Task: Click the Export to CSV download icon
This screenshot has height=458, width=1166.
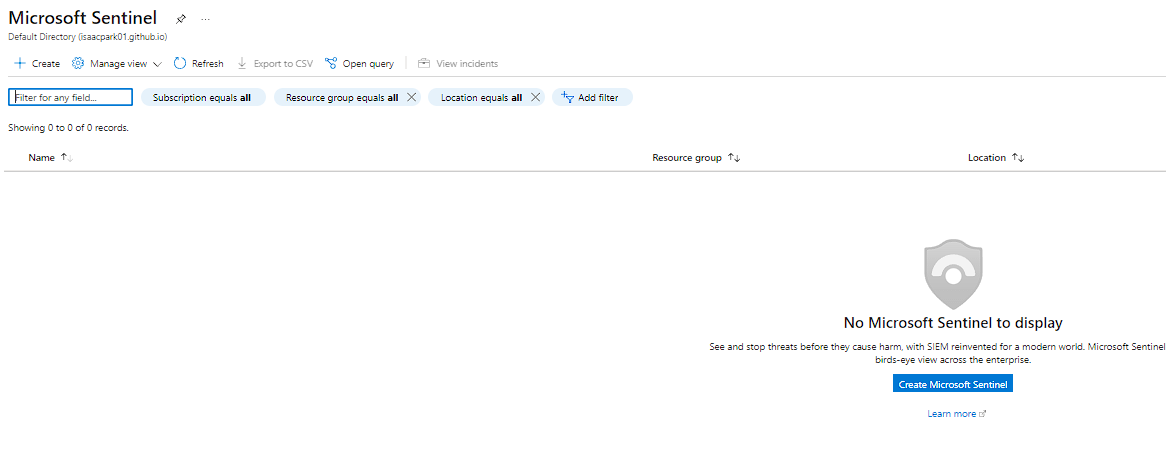Action: pyautogui.click(x=242, y=63)
